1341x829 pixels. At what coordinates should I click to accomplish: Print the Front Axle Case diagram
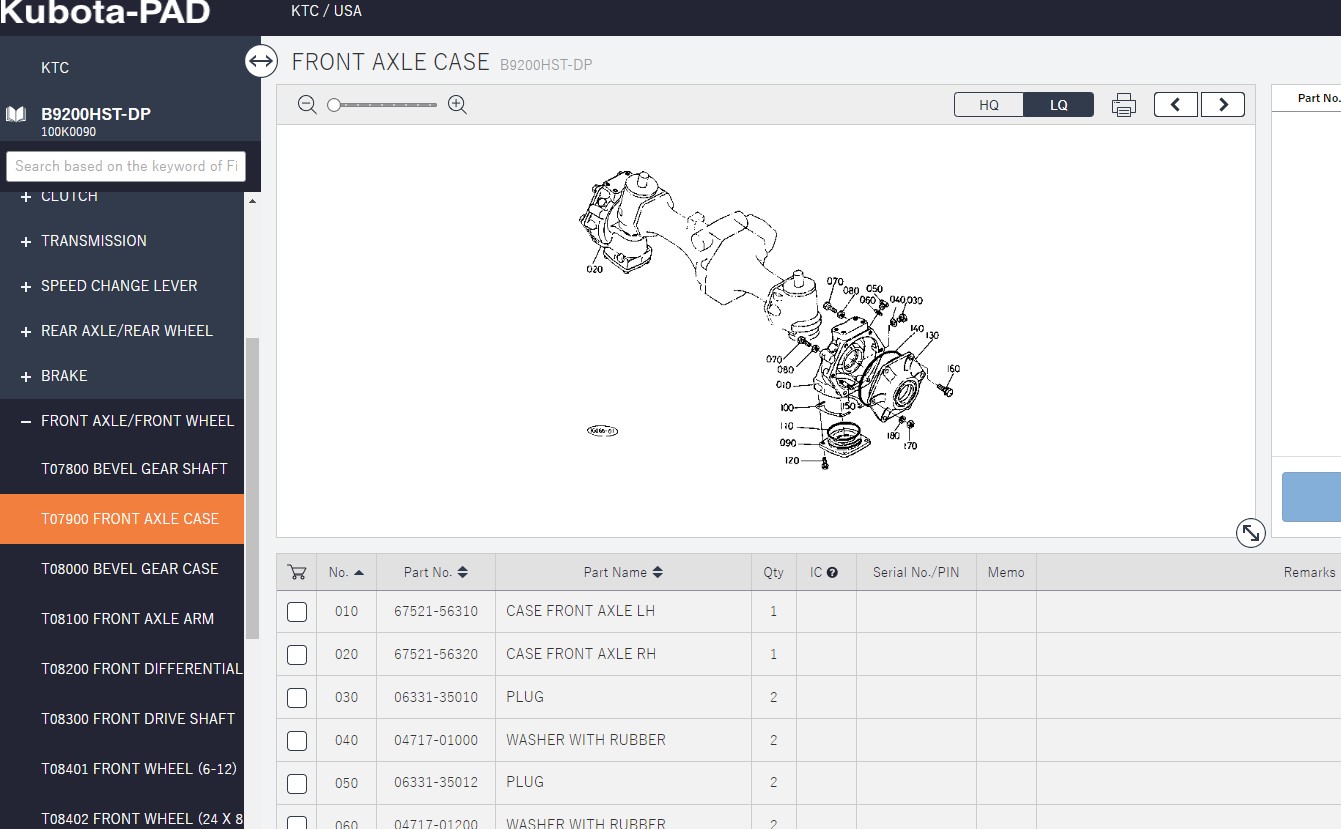click(x=1124, y=105)
